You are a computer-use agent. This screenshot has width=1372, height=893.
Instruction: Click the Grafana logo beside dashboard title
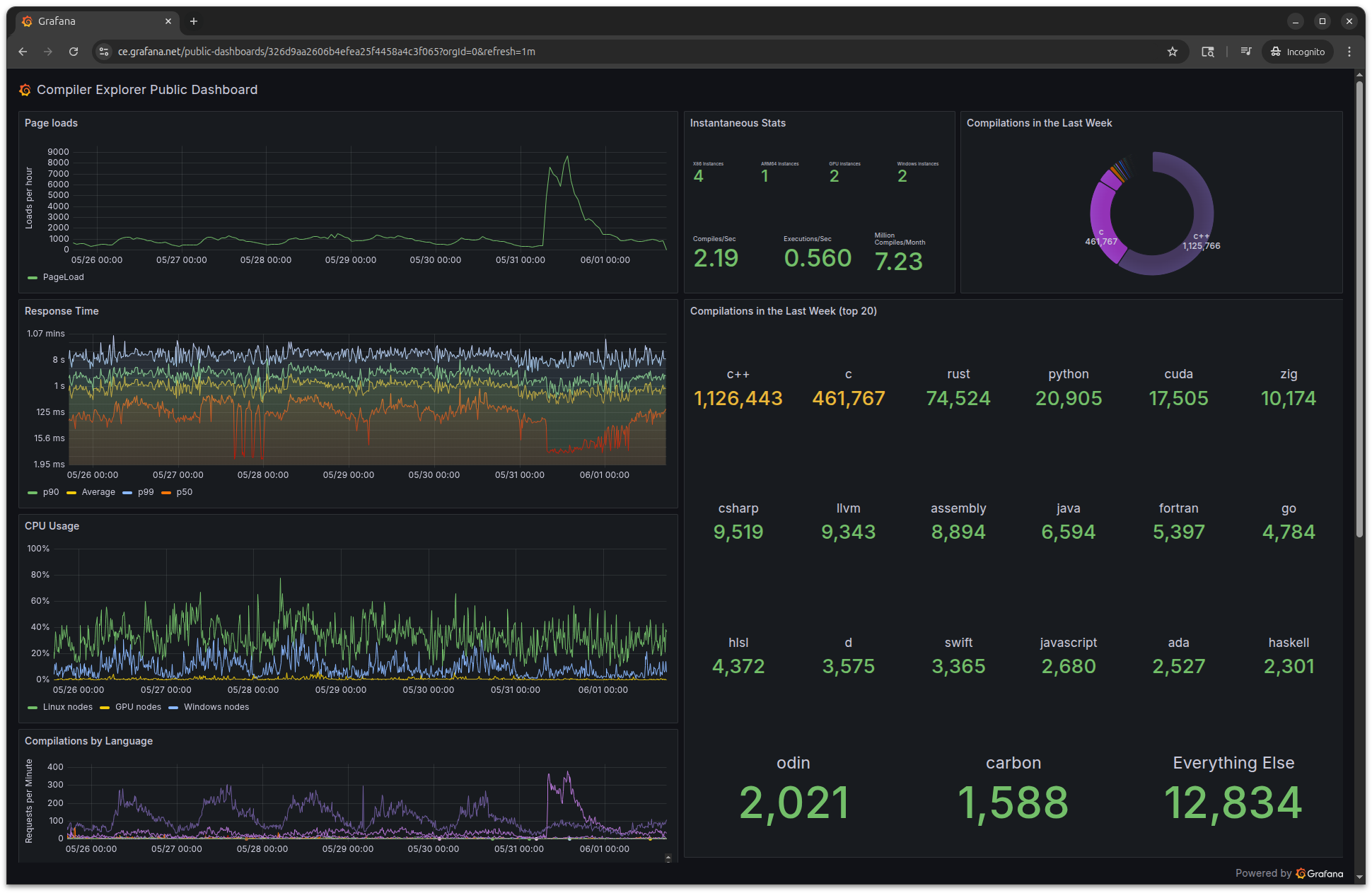click(x=25, y=90)
